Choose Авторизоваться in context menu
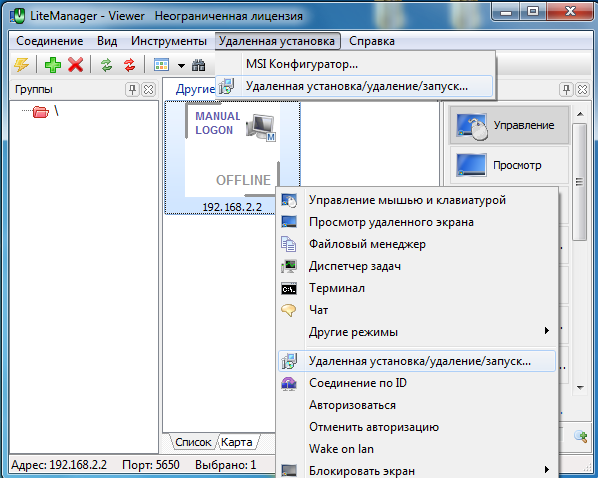 click(x=416, y=405)
